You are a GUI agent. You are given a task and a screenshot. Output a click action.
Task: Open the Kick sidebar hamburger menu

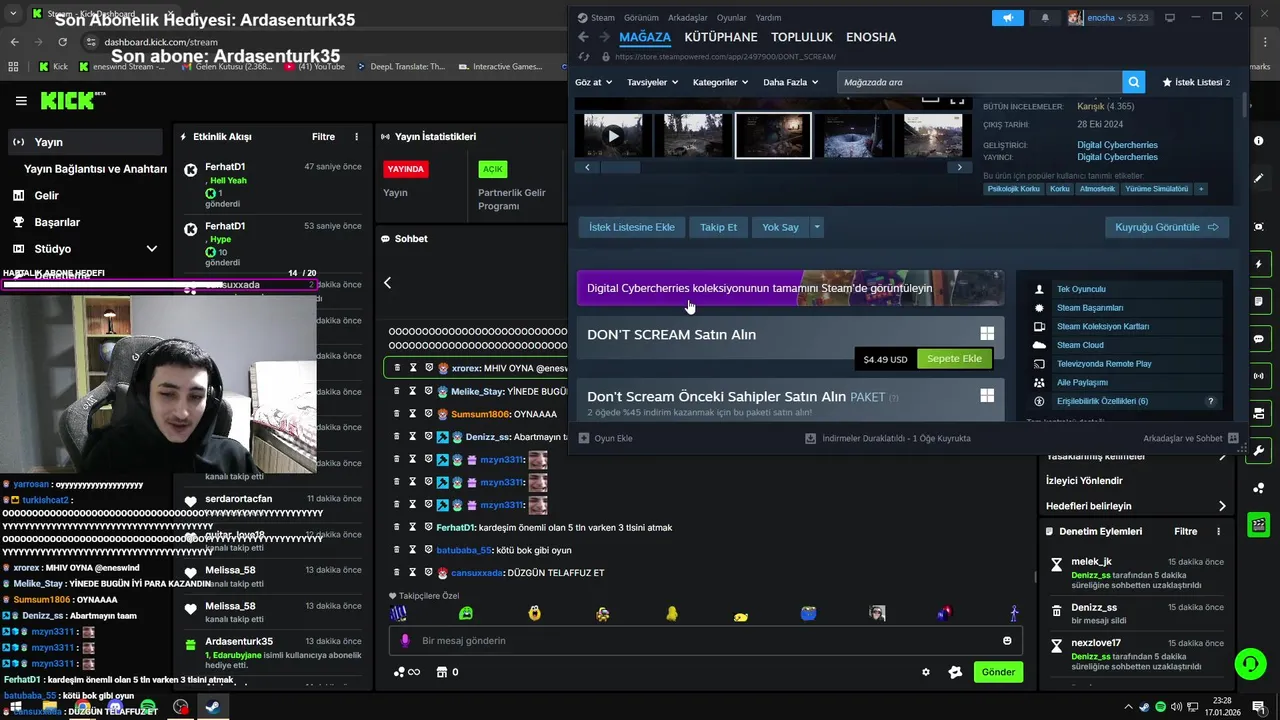click(21, 101)
